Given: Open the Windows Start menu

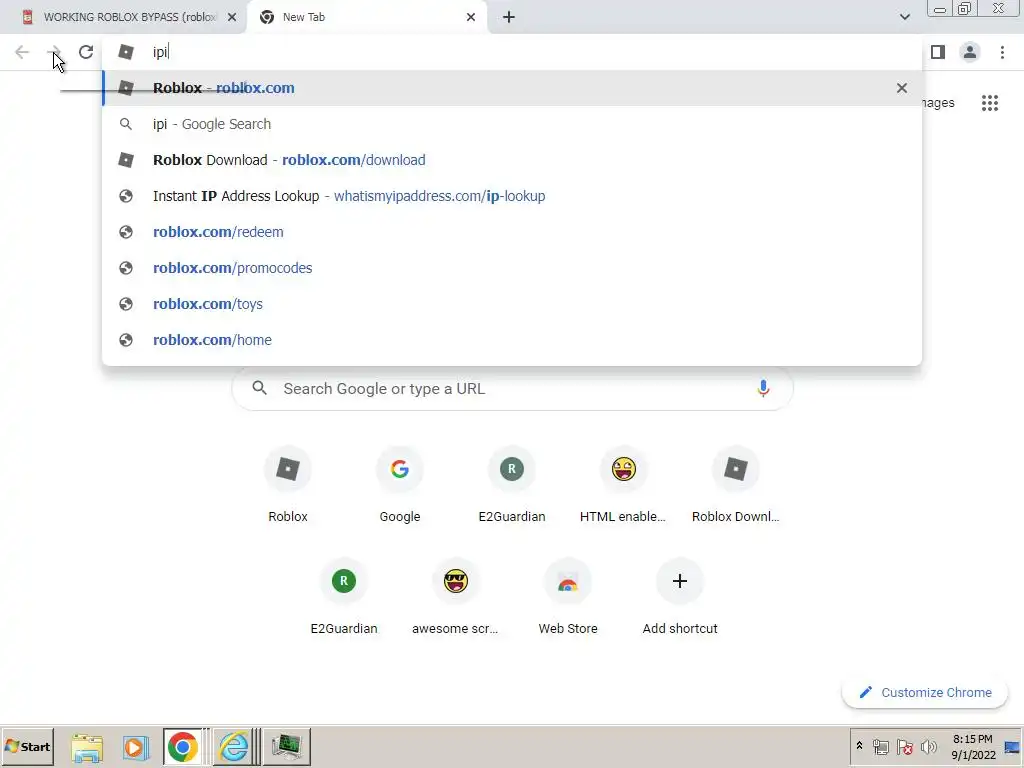Looking at the screenshot, I should 27,746.
